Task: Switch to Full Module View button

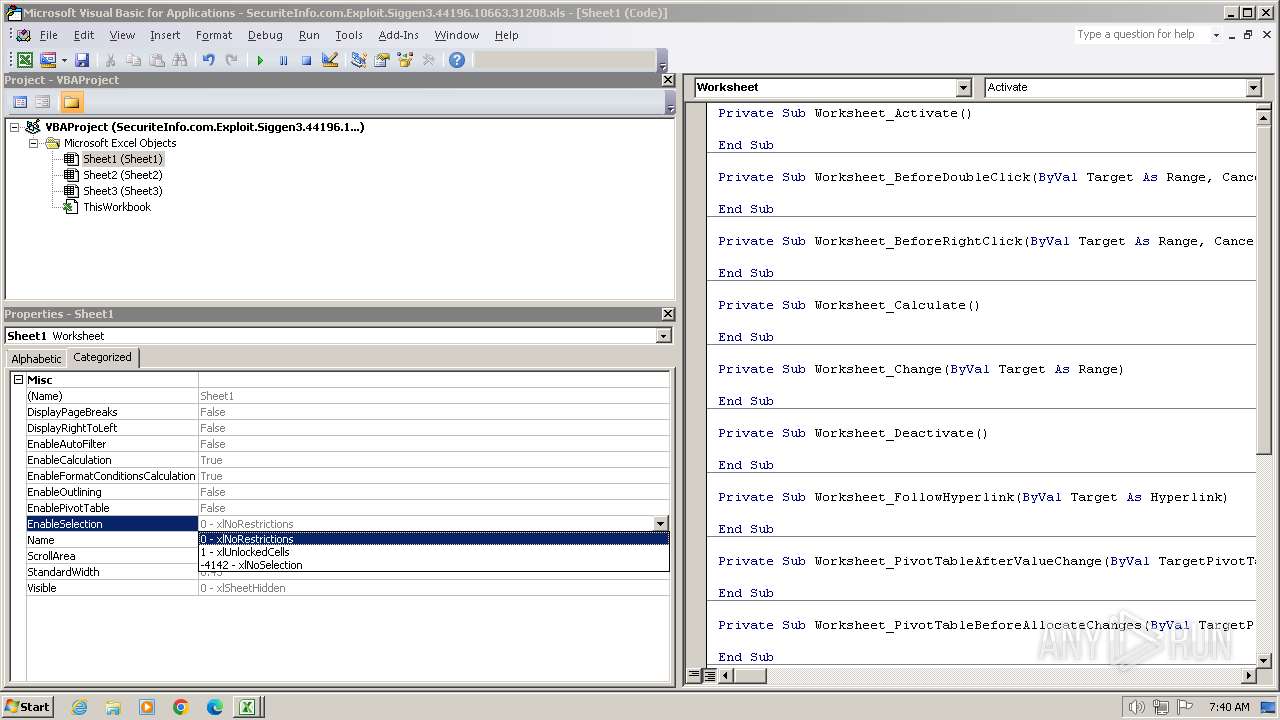Action: [709, 675]
